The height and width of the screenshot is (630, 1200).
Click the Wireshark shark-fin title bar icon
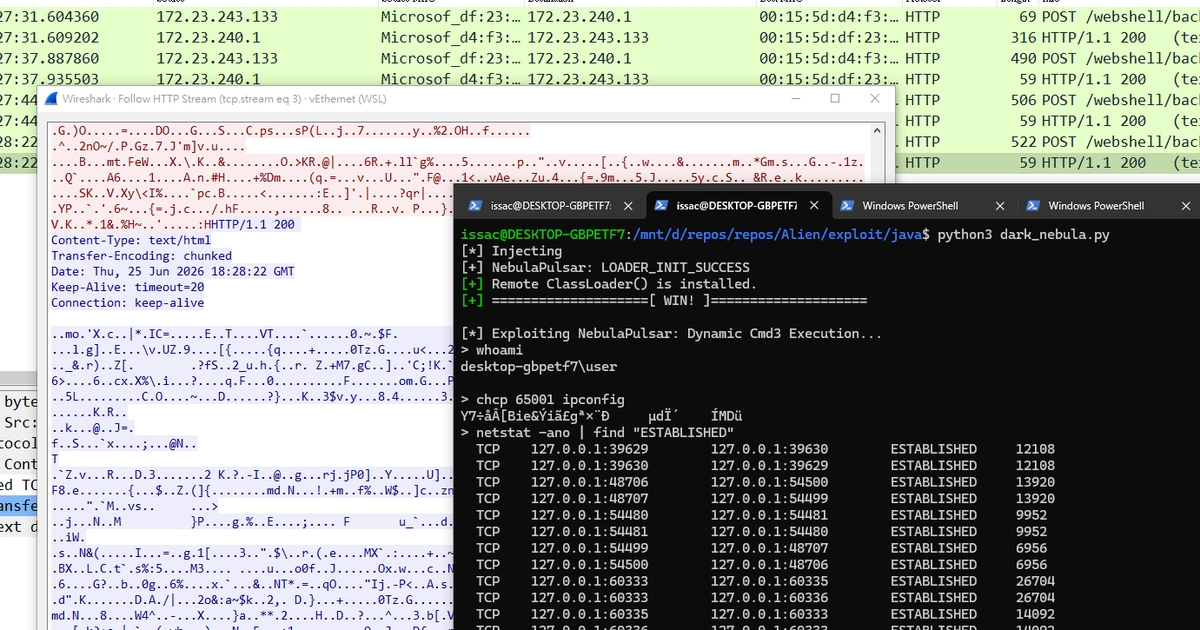tap(50, 99)
